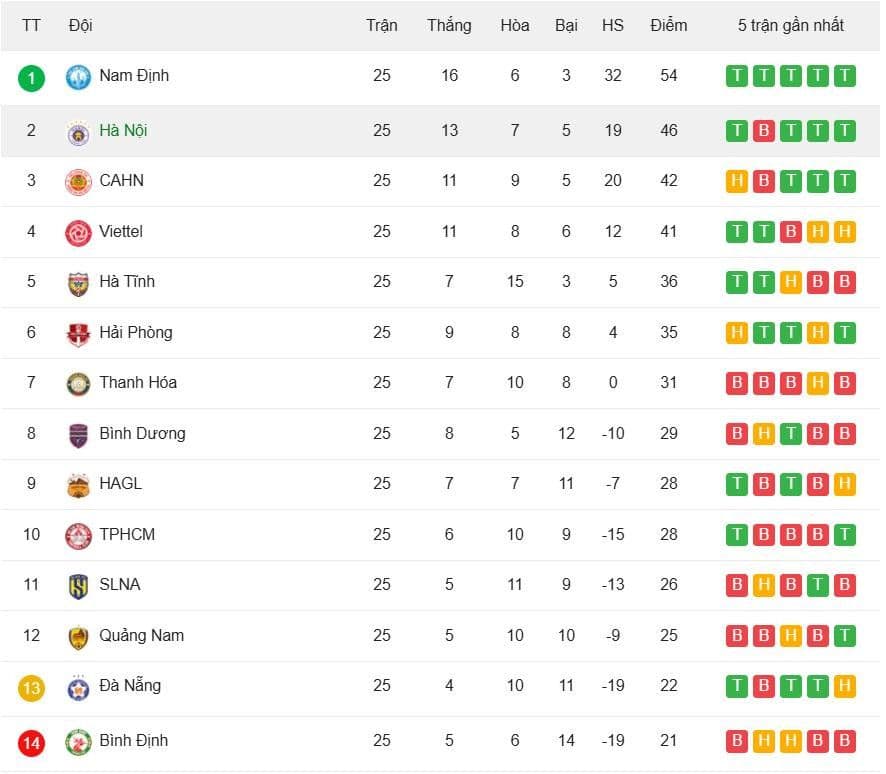The width and height of the screenshot is (886, 774).
Task: Select the Điểm column header
Action: click(668, 25)
